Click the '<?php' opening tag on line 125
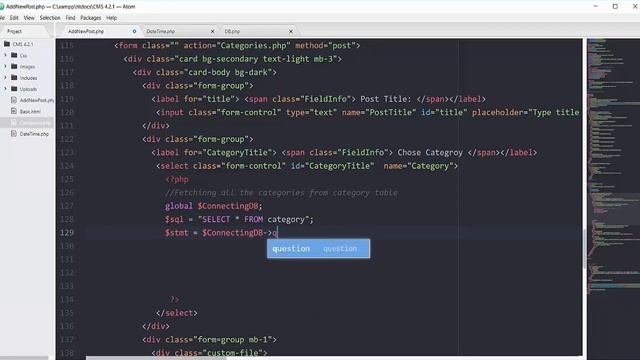640x360 pixels. [177, 179]
